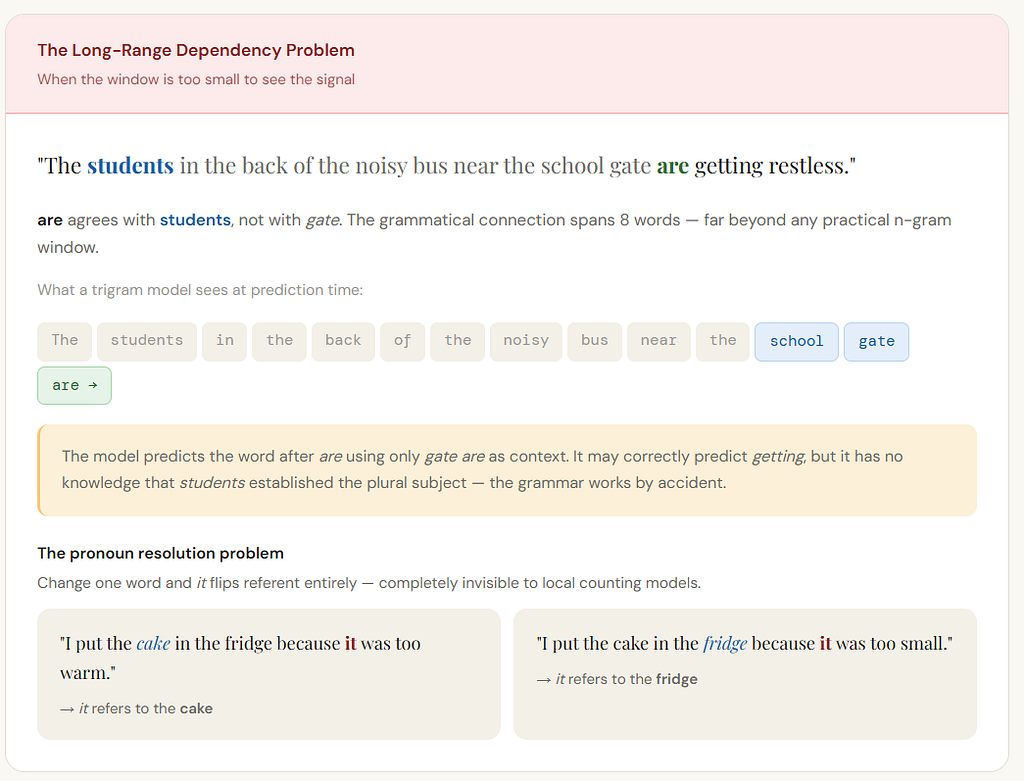Click the 'The' token chip
The height and width of the screenshot is (781, 1024).
65,341
